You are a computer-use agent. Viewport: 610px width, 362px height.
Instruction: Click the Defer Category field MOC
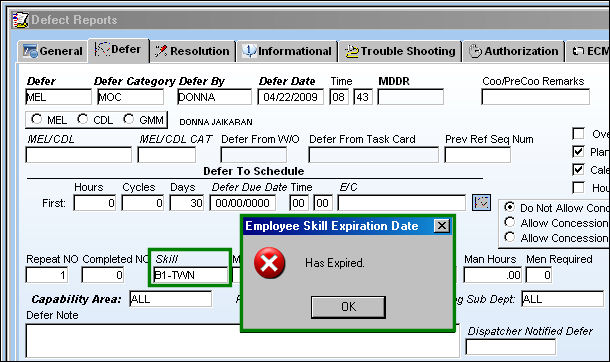130,97
